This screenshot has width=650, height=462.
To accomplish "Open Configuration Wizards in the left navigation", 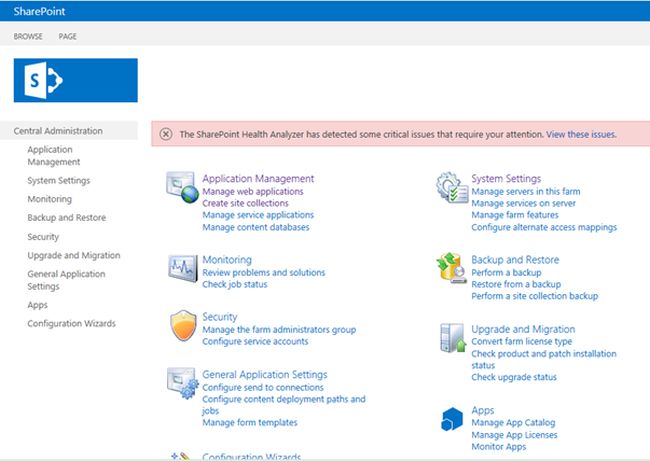I will click(x=72, y=323).
